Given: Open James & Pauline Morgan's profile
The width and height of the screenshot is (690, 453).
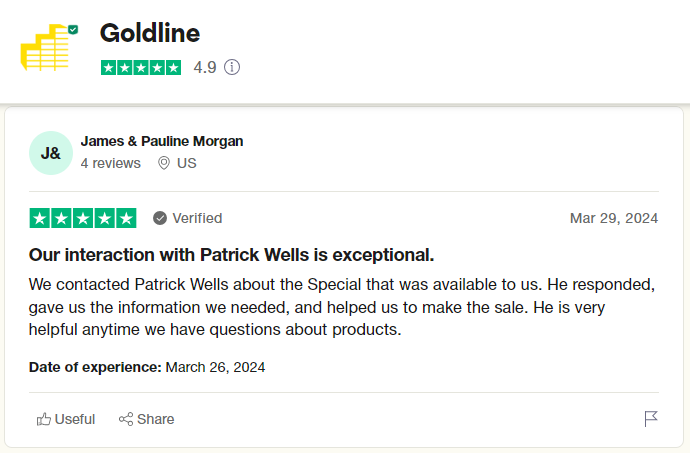Looking at the screenshot, I should pyautogui.click(x=161, y=141).
